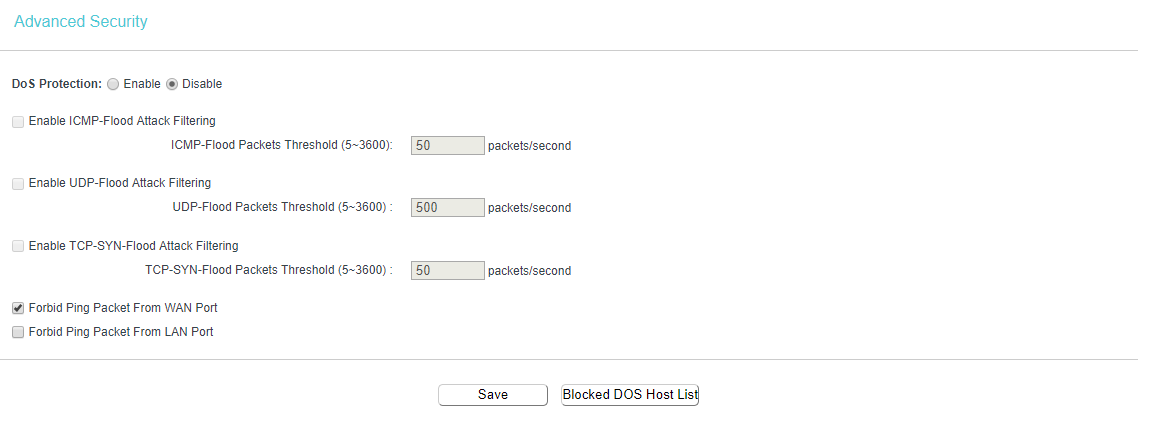1158x435 pixels.
Task: Click the ICMP-Flood Packets Threshold input field
Action: tap(447, 146)
